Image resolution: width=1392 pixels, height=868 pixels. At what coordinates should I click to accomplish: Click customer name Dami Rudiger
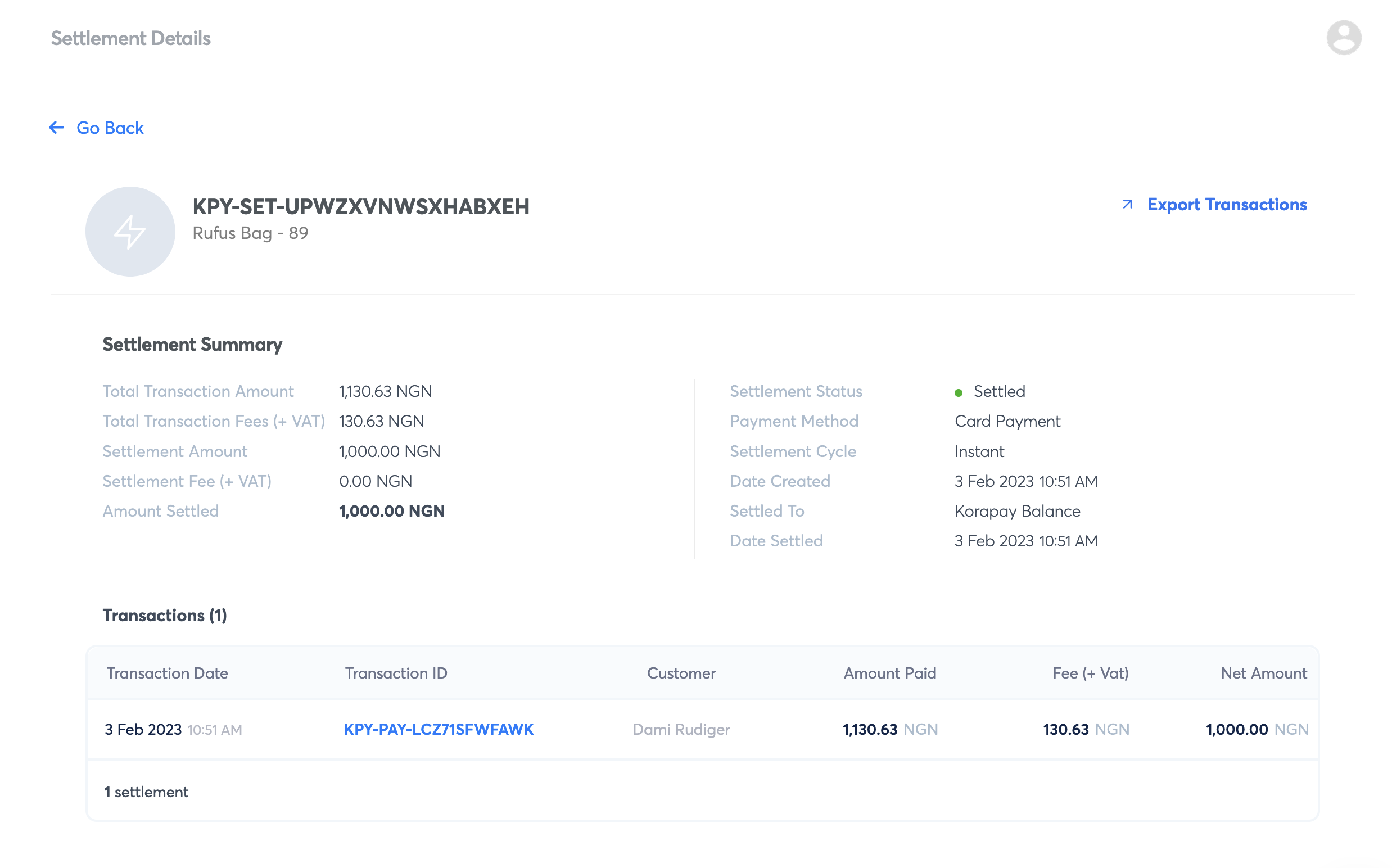click(x=681, y=729)
